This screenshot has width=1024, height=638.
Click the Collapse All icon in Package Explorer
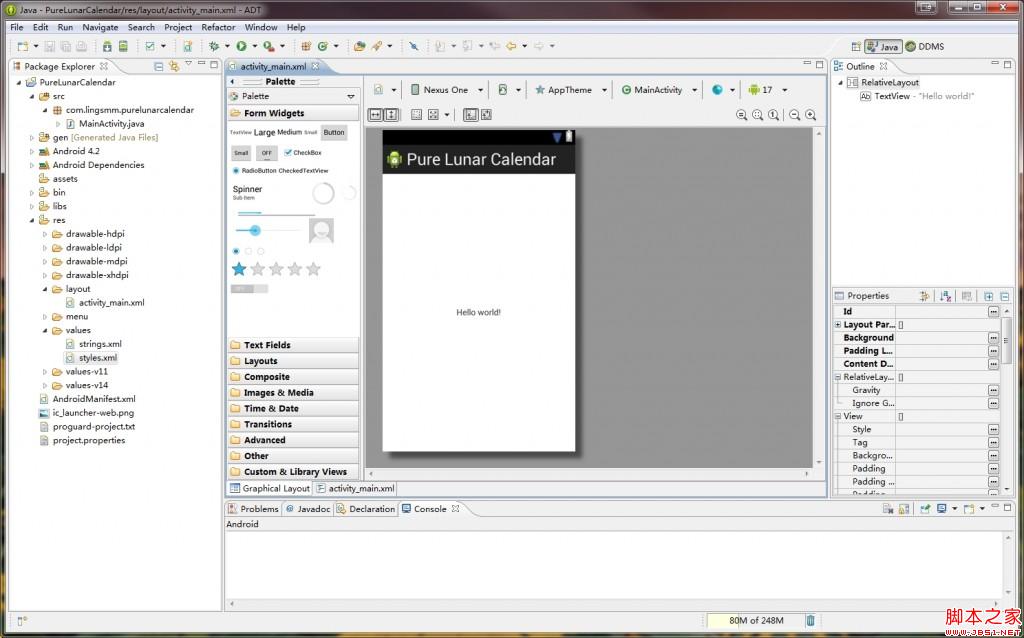tap(158, 66)
